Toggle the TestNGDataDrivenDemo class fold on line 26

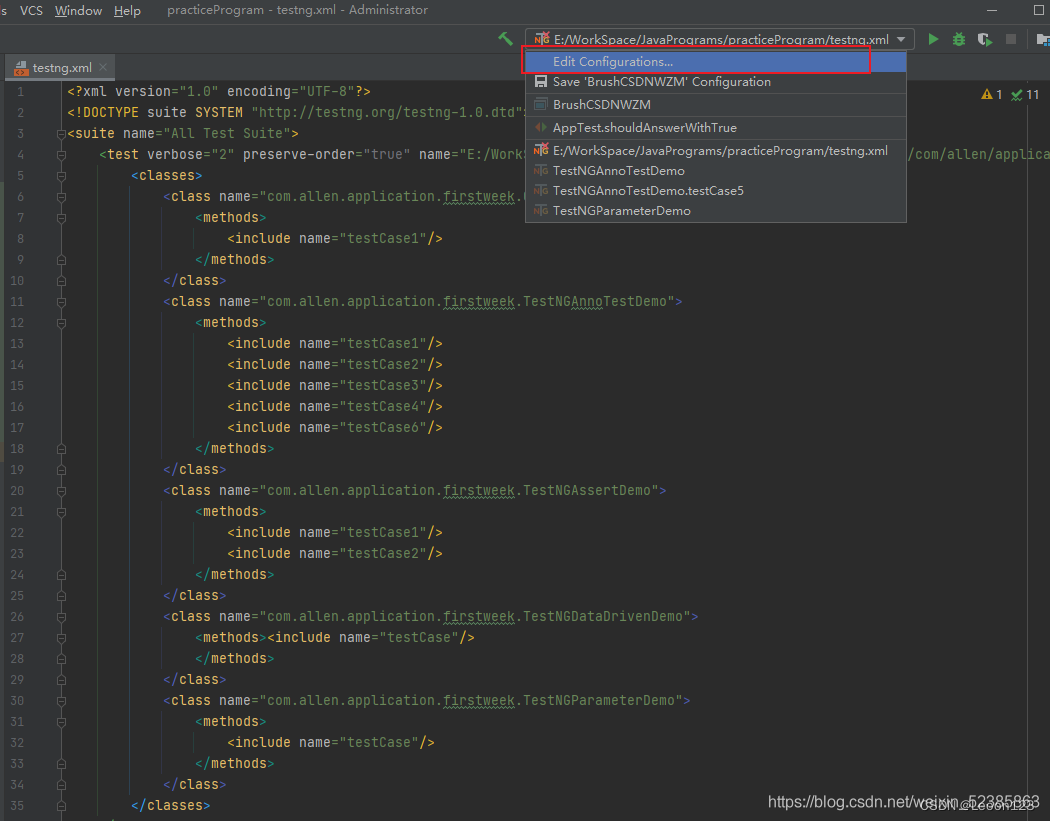click(62, 617)
